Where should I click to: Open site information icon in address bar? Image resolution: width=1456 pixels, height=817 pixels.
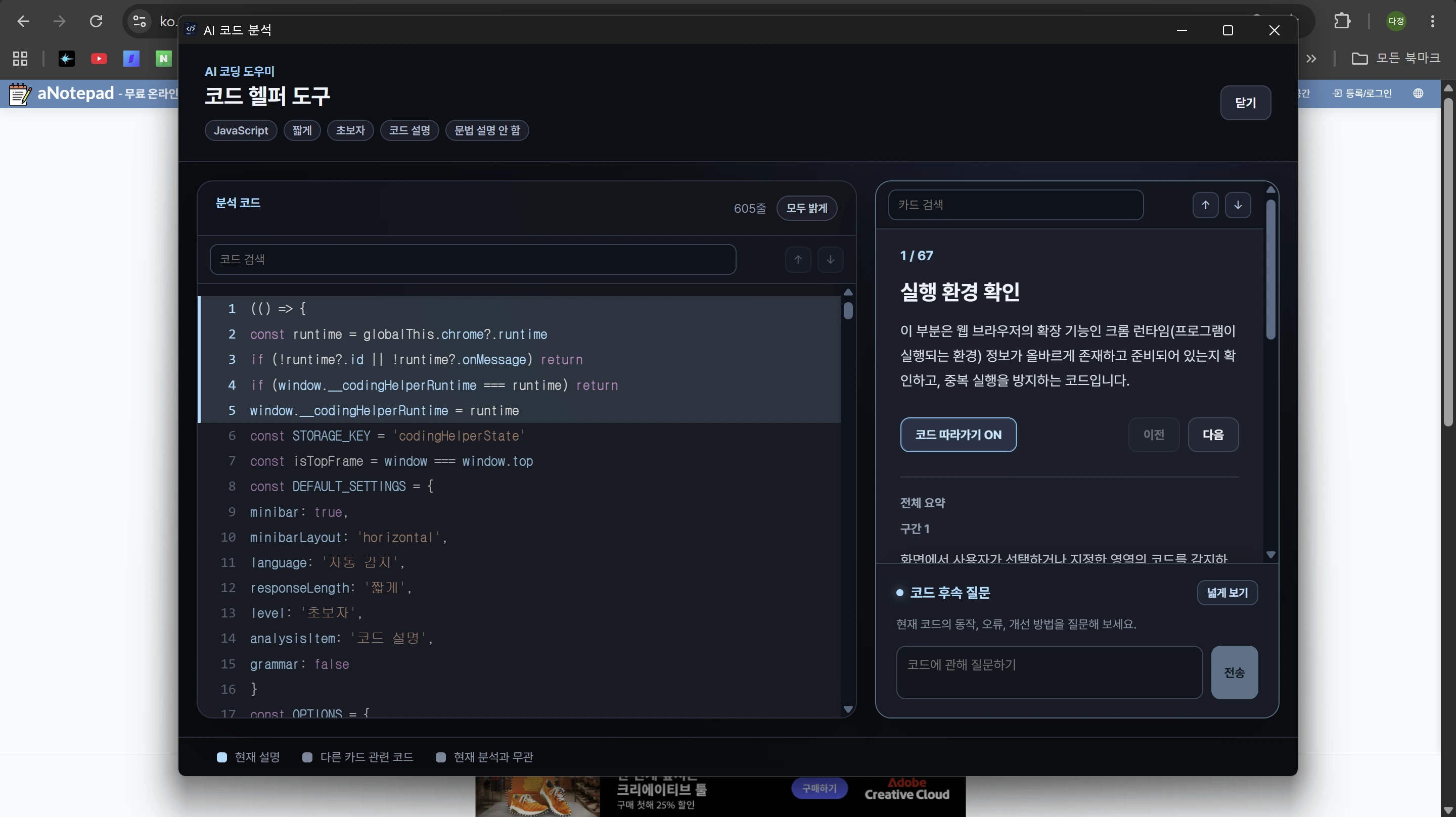pos(139,21)
